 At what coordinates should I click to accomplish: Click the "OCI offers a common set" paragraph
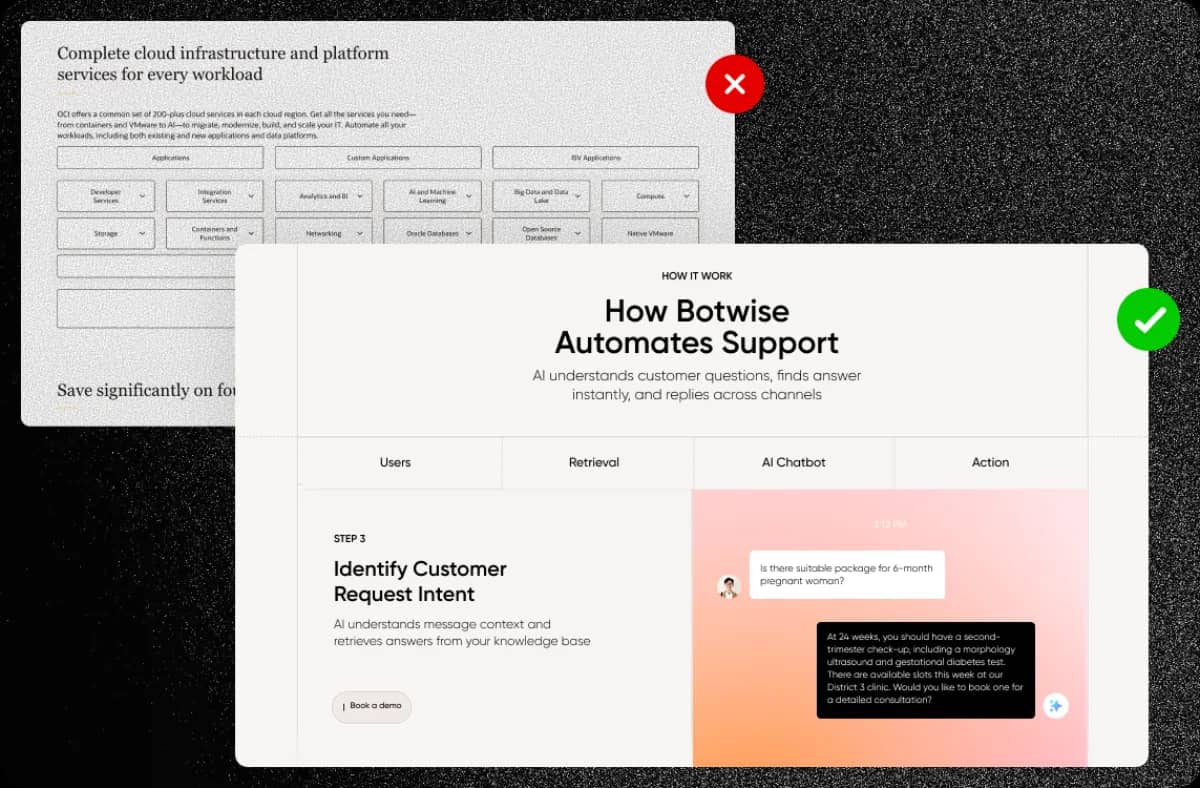click(x=236, y=125)
